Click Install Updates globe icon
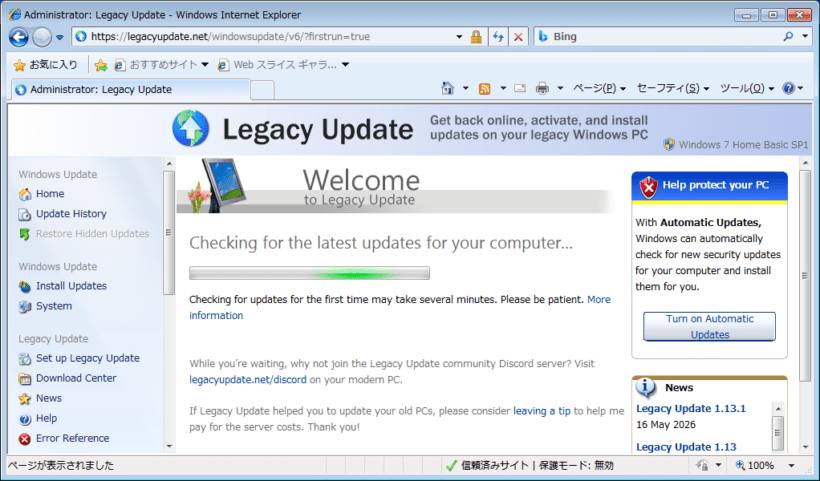The height and width of the screenshot is (481, 820). point(25,287)
